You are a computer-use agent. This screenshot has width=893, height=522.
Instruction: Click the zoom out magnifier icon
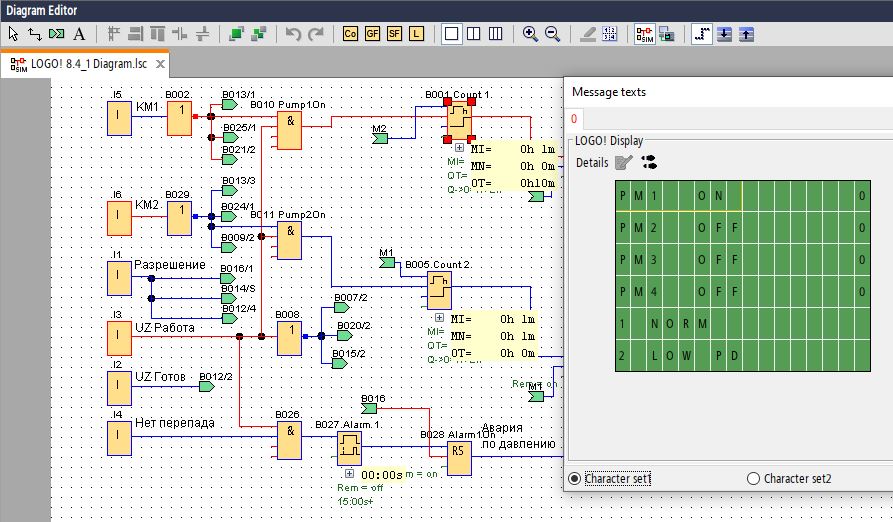click(x=552, y=34)
